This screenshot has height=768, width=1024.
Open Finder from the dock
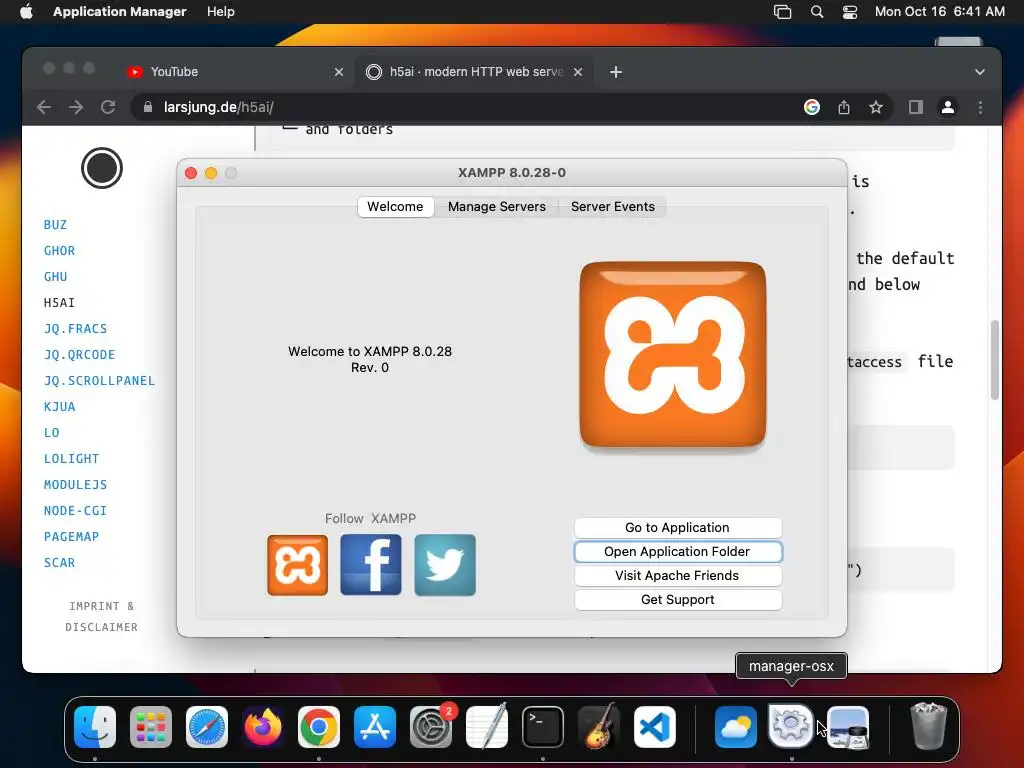(95, 727)
